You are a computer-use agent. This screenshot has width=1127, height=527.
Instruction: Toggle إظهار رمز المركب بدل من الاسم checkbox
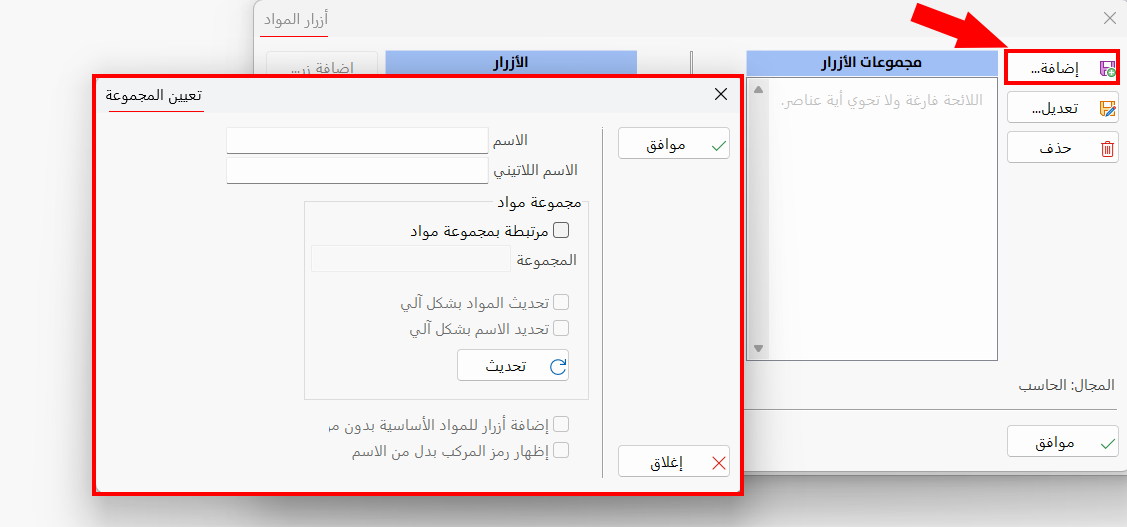click(x=561, y=450)
